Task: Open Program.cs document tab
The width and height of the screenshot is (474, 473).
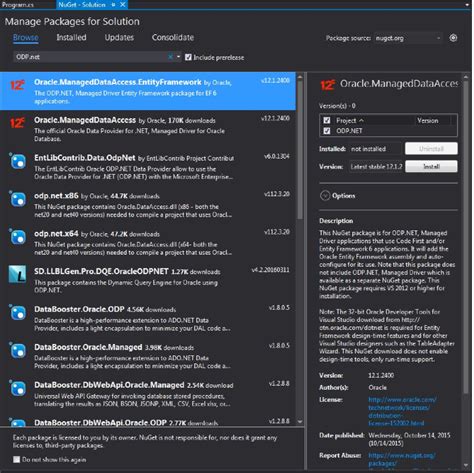Action: pyautogui.click(x=18, y=4)
